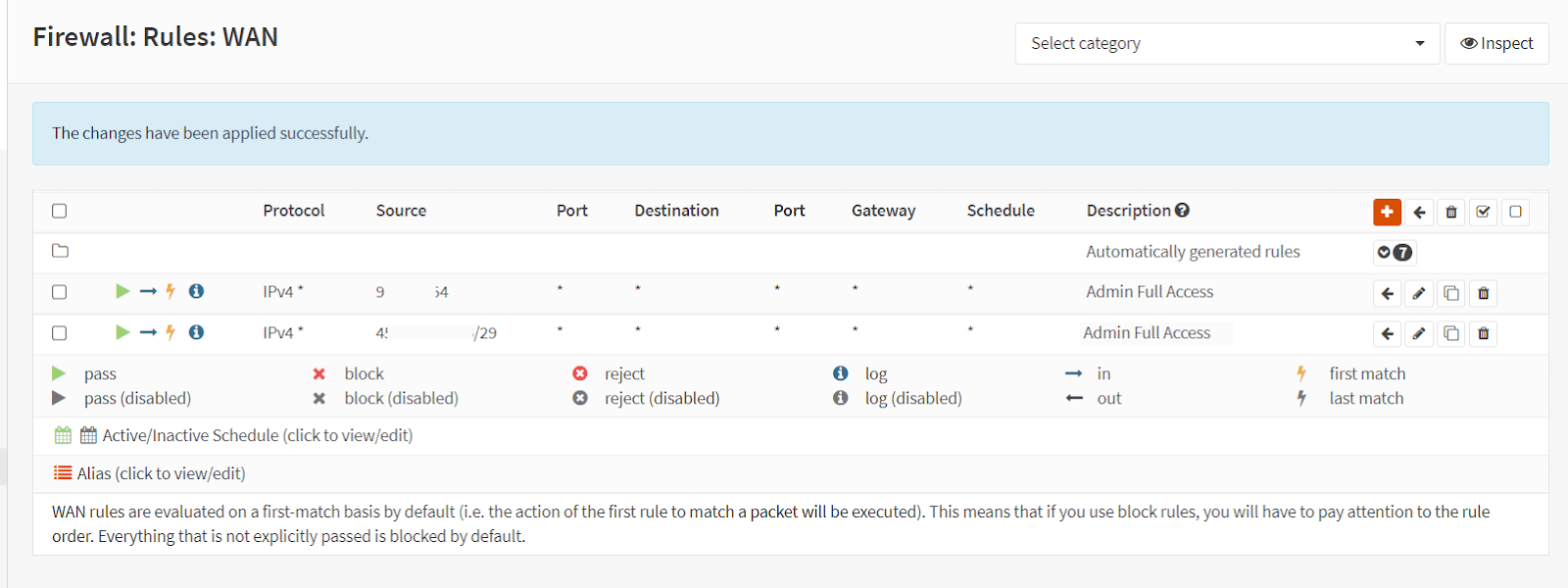Click the /29 rule's Admin Full Access description
The height and width of the screenshot is (588, 1568).
point(1147,332)
